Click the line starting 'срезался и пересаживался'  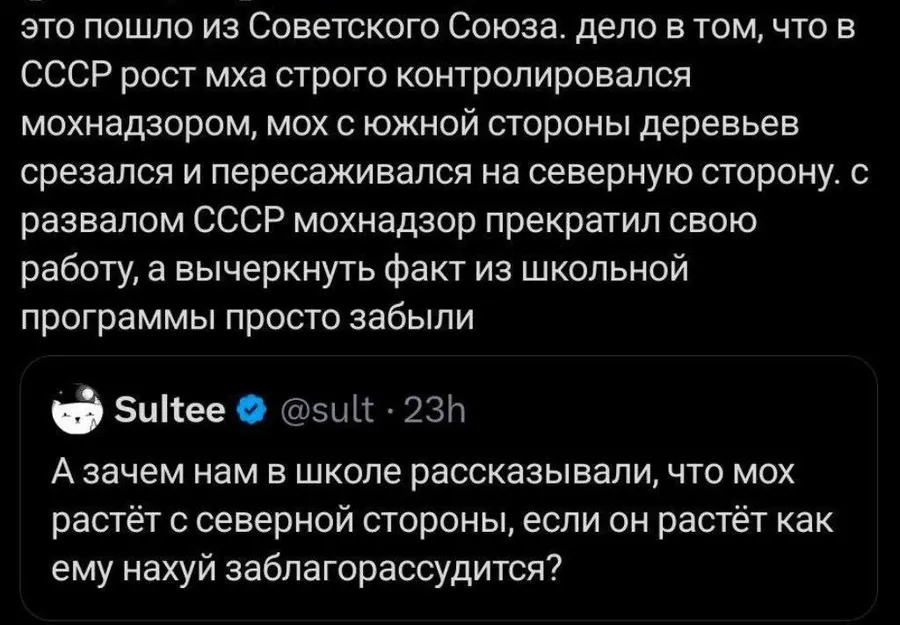click(x=445, y=173)
